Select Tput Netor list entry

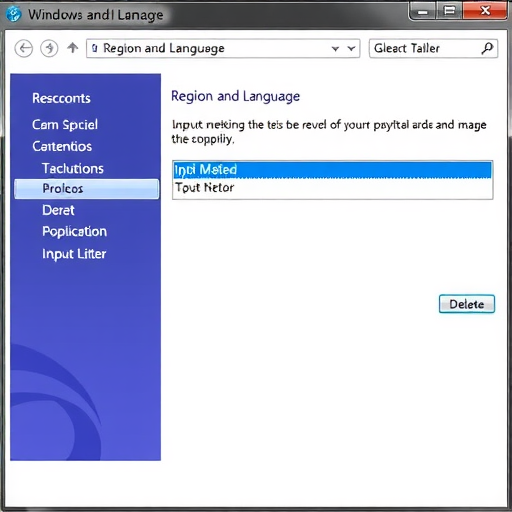point(332,188)
